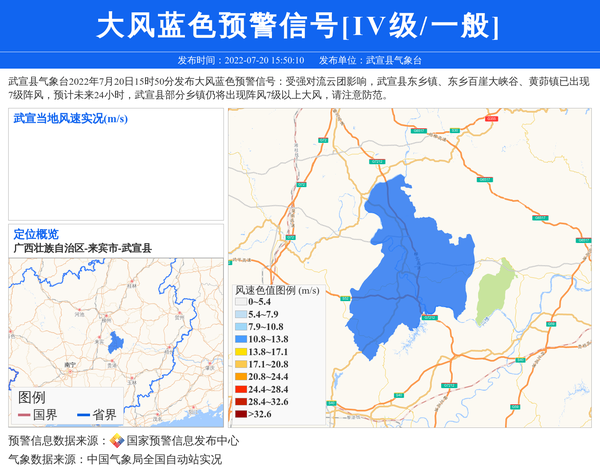Choose the 24.4~28.4 red legend swatch
Image resolution: width=600 pixels, height=471 pixels.
[240, 389]
